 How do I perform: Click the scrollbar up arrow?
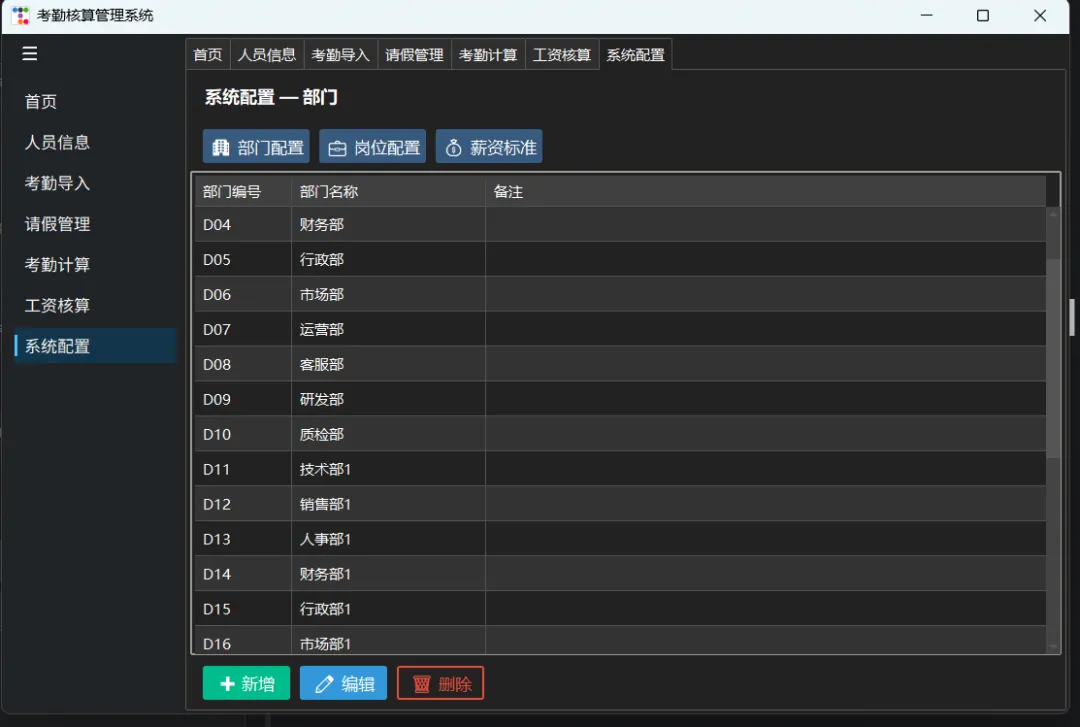click(1053, 214)
